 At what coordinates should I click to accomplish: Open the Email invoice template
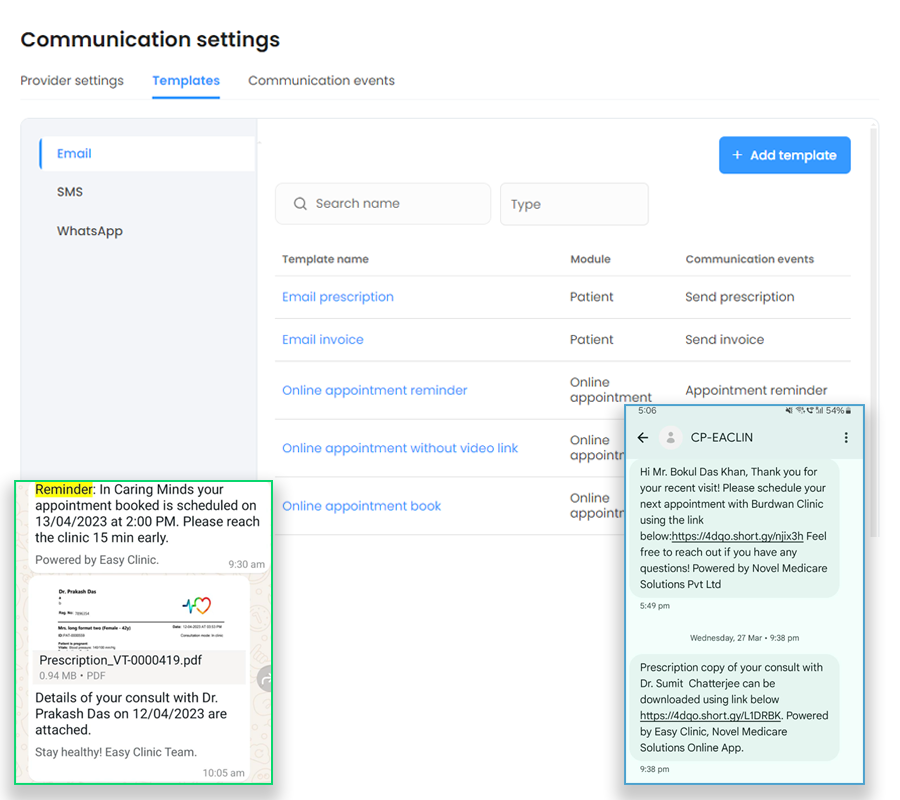pyautogui.click(x=323, y=340)
